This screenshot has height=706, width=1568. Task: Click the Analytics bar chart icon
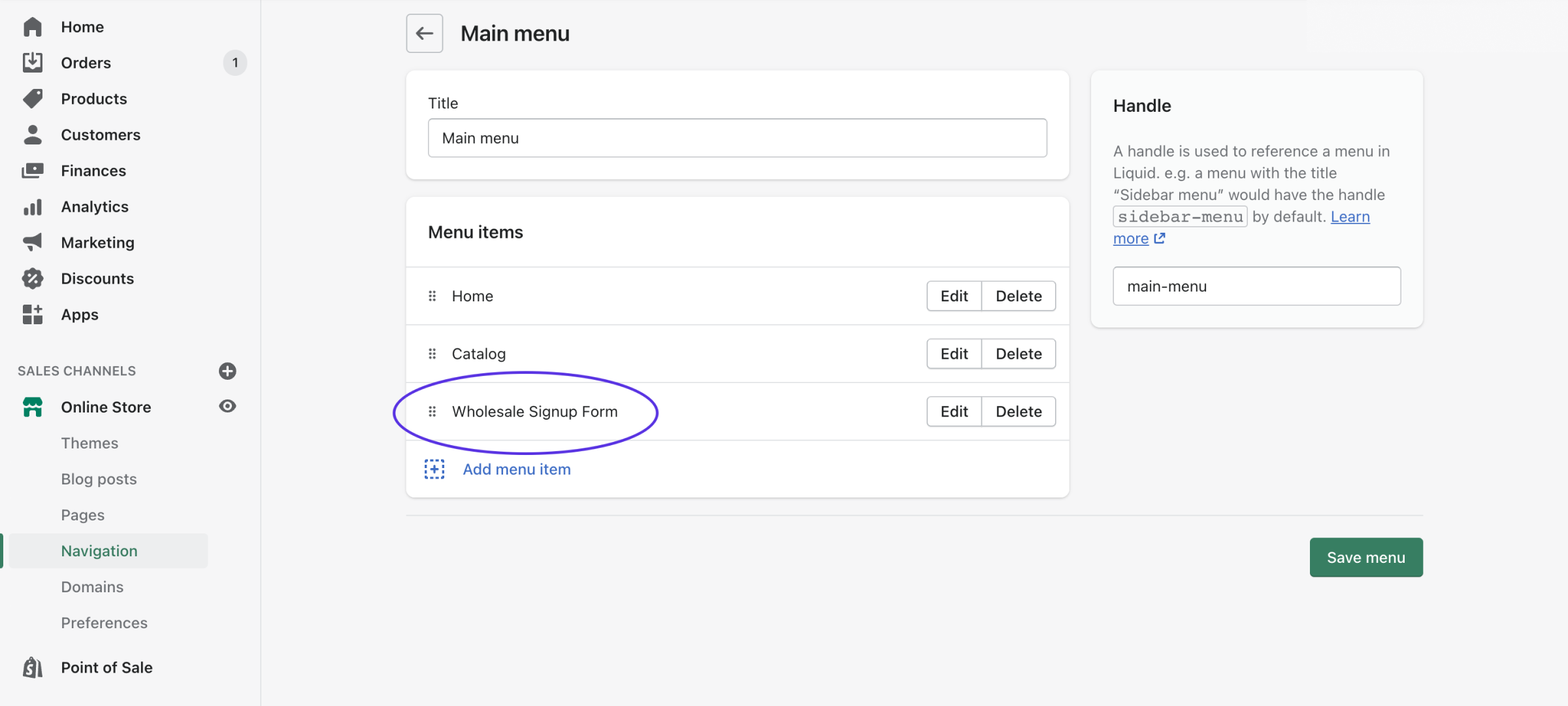pyautogui.click(x=32, y=207)
